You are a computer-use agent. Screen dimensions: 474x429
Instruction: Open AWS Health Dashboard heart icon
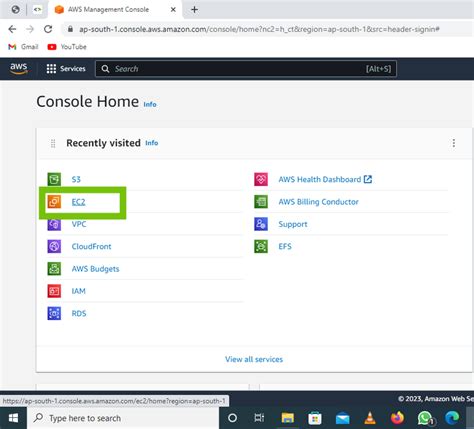click(261, 179)
